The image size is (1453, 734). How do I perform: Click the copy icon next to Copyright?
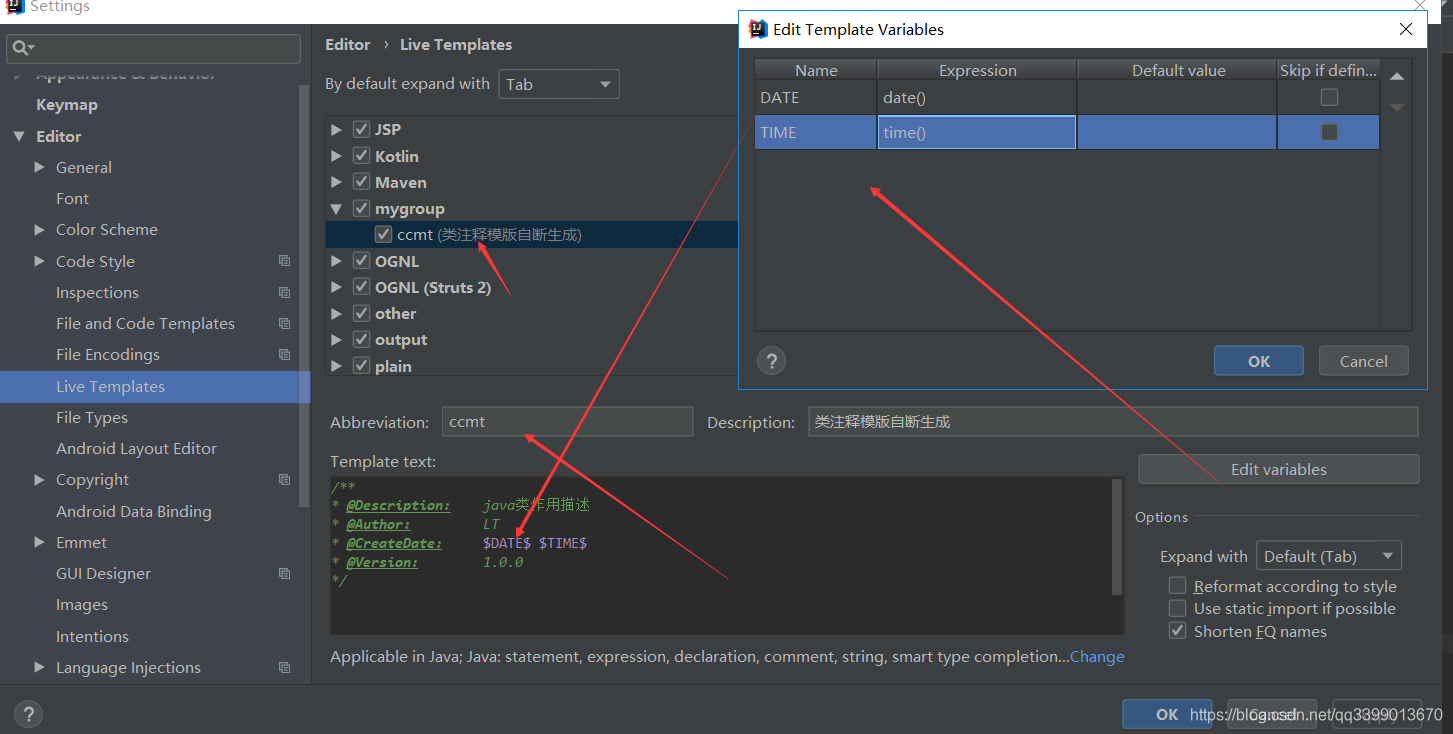(284, 479)
